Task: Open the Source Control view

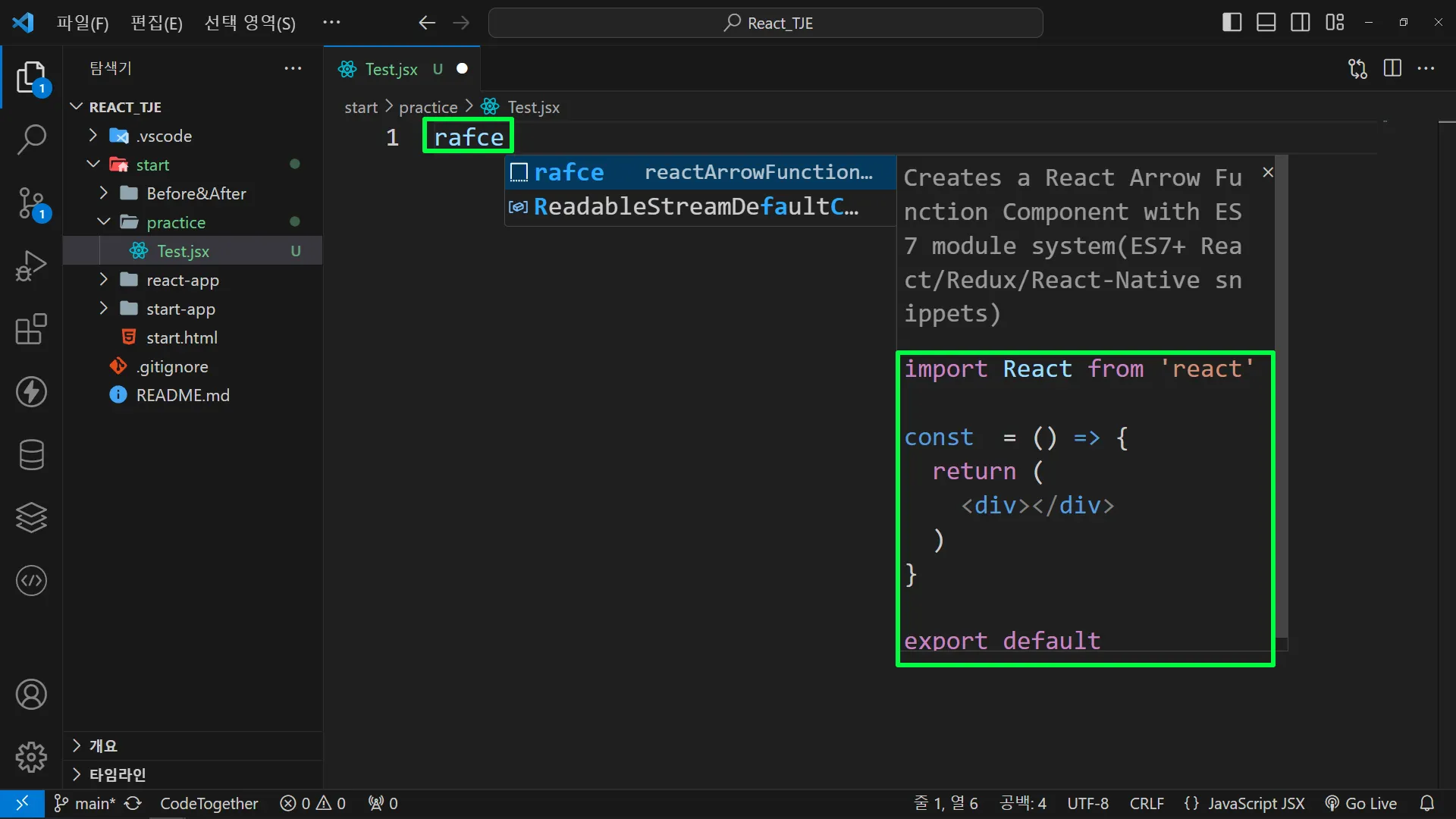Action: pyautogui.click(x=31, y=203)
